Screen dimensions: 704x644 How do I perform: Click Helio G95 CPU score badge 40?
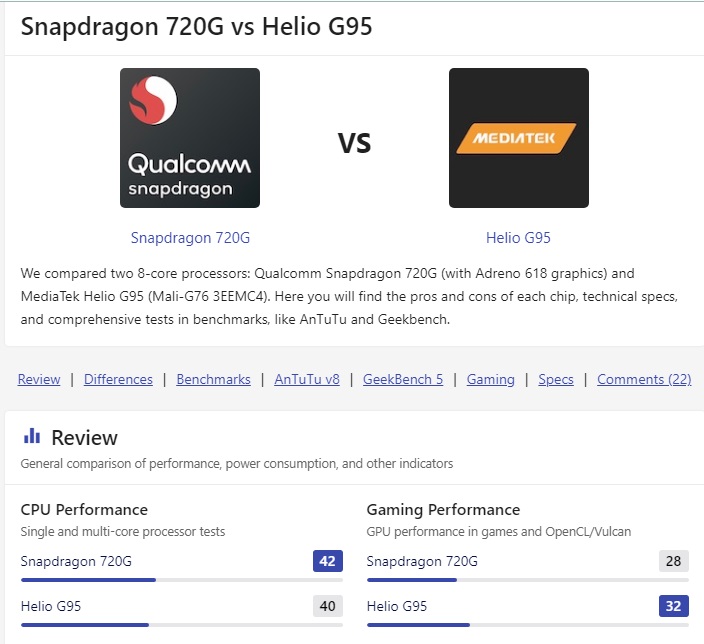pyautogui.click(x=328, y=606)
